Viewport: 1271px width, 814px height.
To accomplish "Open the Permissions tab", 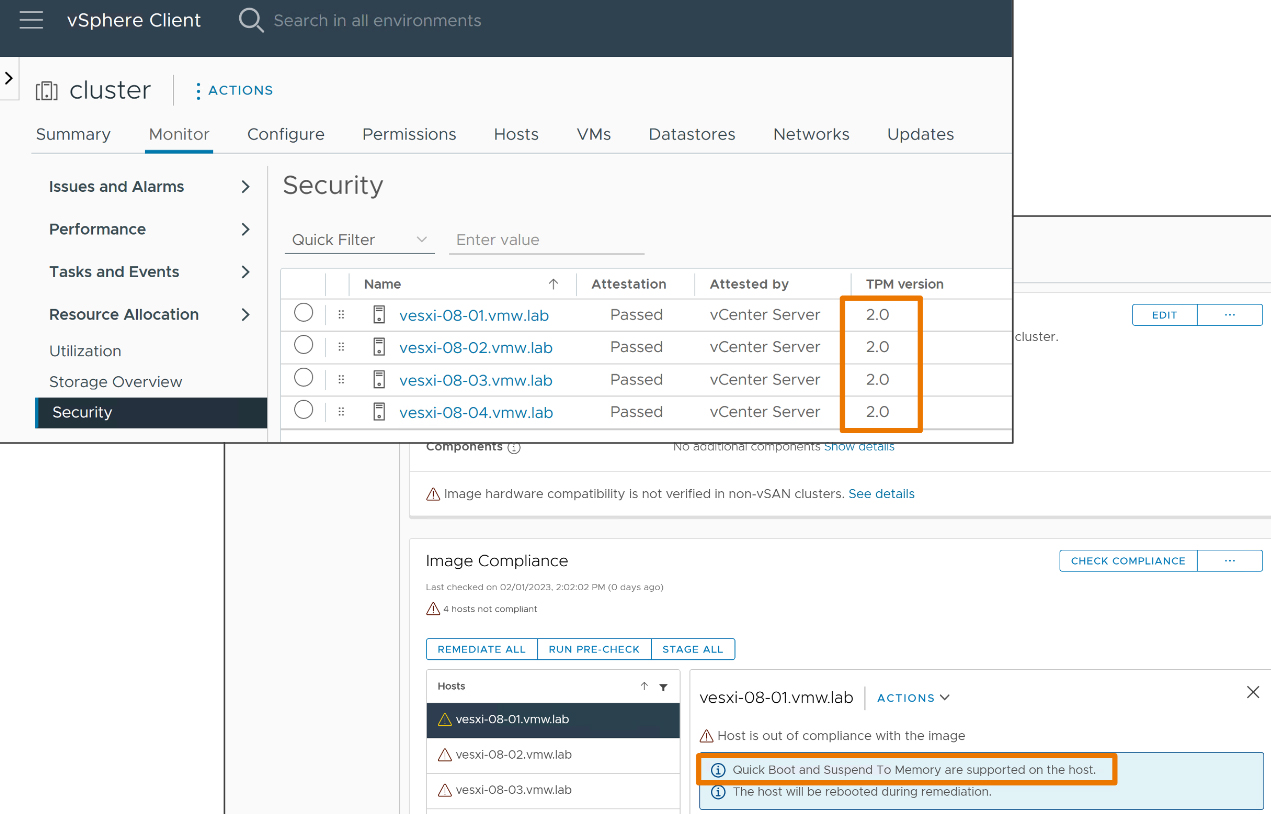I will 409,134.
